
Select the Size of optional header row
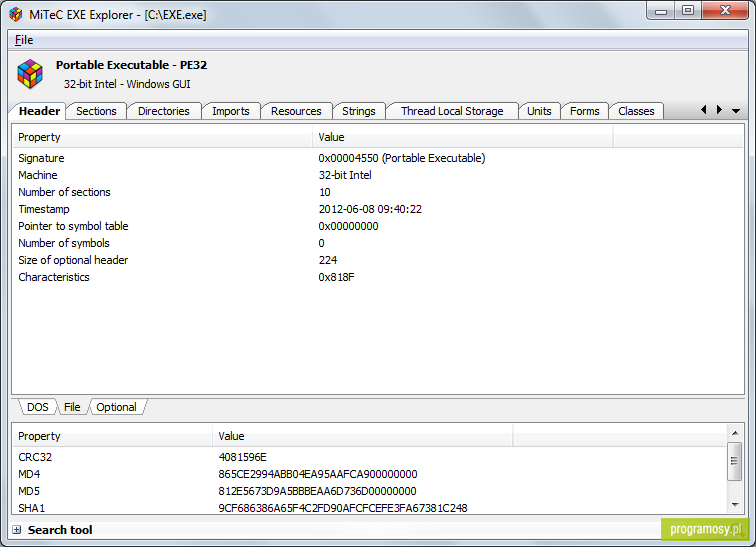pos(378,260)
